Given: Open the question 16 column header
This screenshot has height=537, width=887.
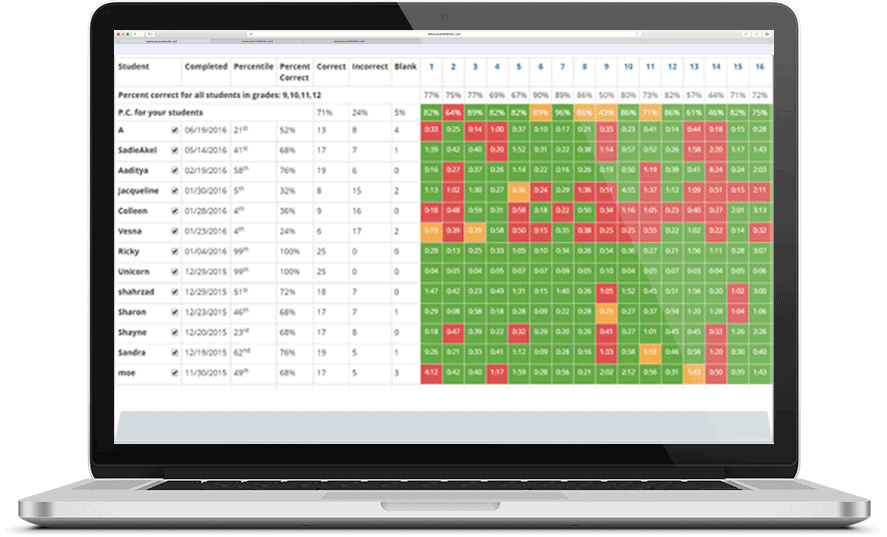Looking at the screenshot, I should click(x=759, y=67).
